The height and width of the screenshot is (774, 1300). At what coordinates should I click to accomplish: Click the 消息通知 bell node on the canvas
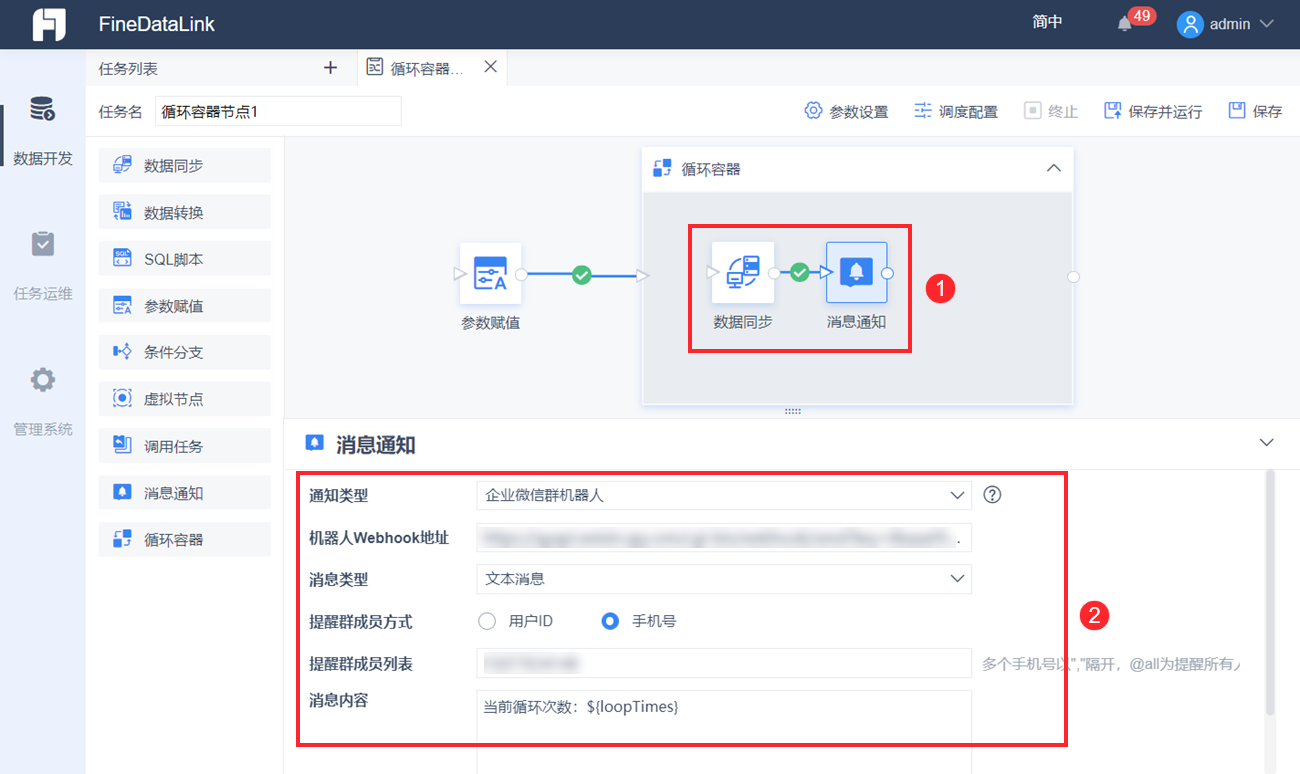pos(856,272)
